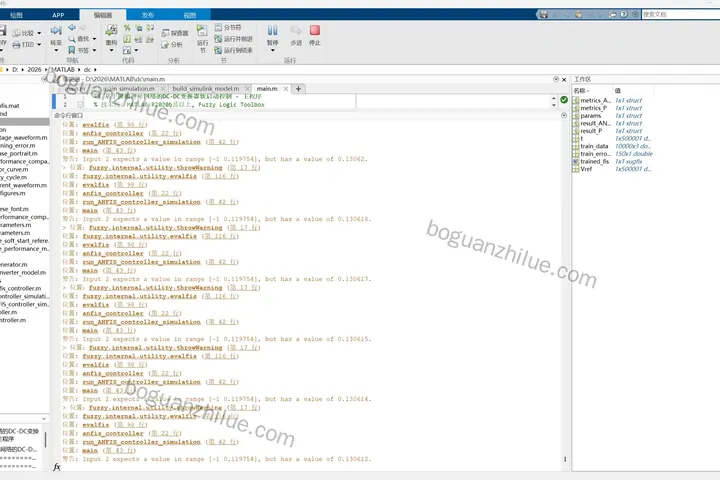Select the params workspace variable
720x480 pixels.
coord(591,115)
